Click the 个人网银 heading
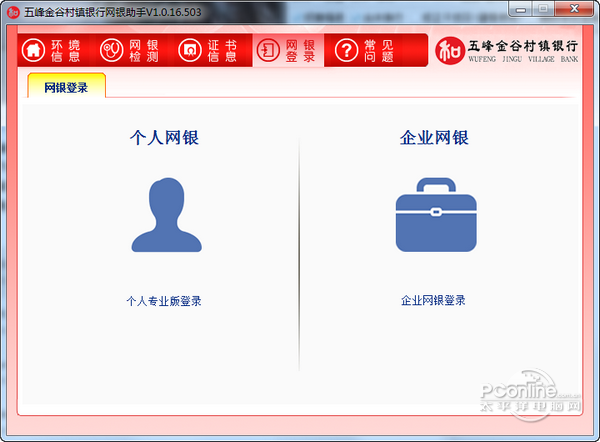Image resolution: width=600 pixels, height=442 pixels. pos(164,137)
